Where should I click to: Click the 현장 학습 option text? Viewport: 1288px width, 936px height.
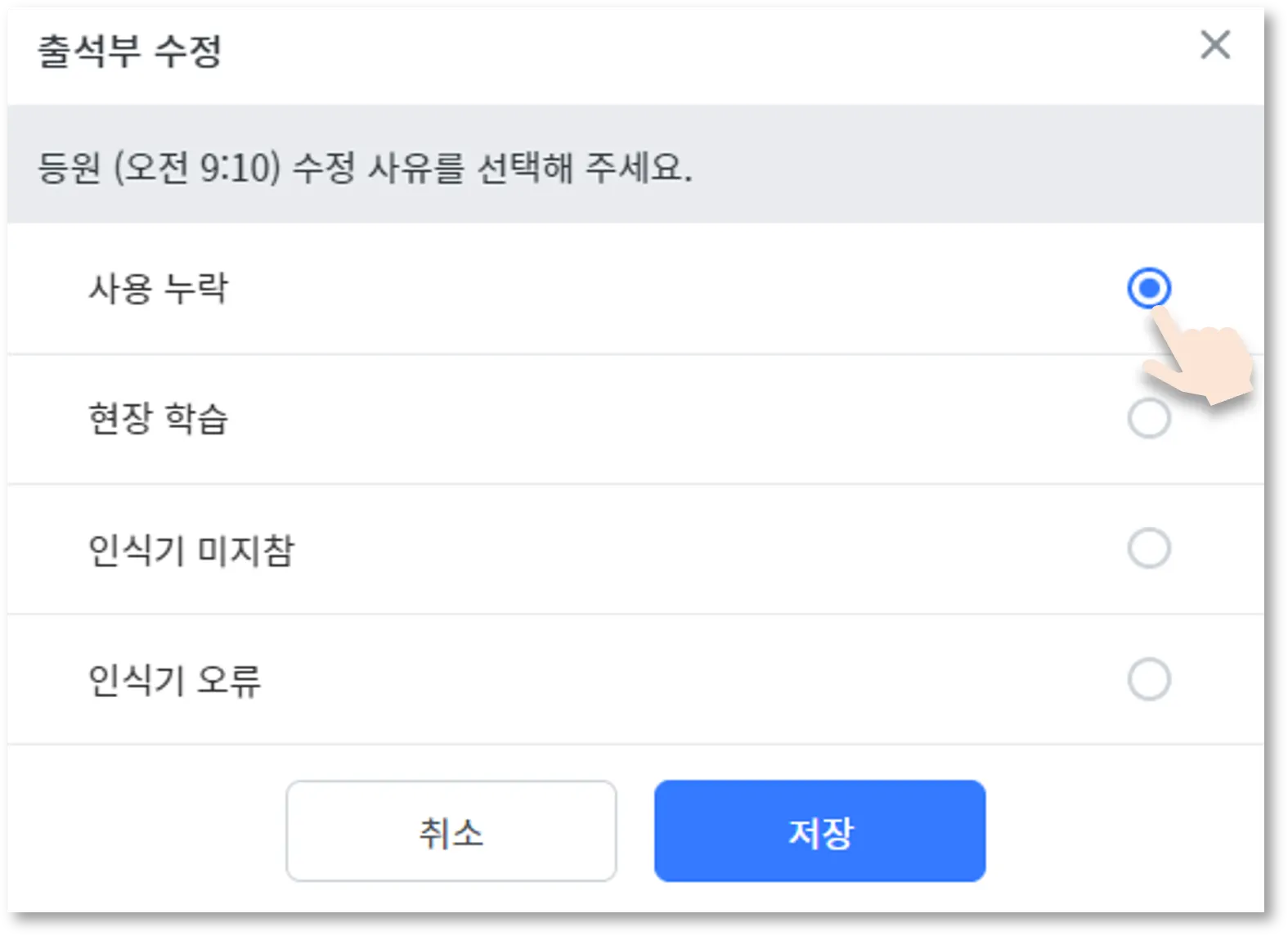pyautogui.click(x=159, y=418)
